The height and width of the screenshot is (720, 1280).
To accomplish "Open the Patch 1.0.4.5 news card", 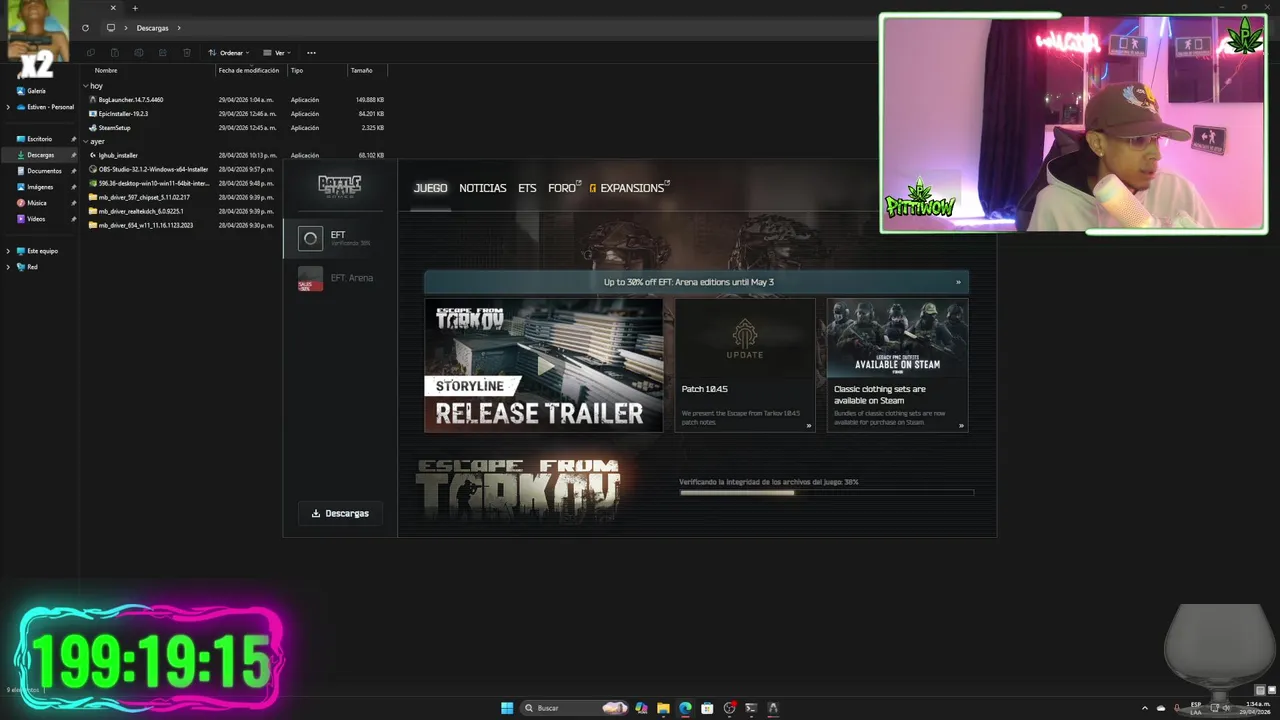I will (745, 365).
